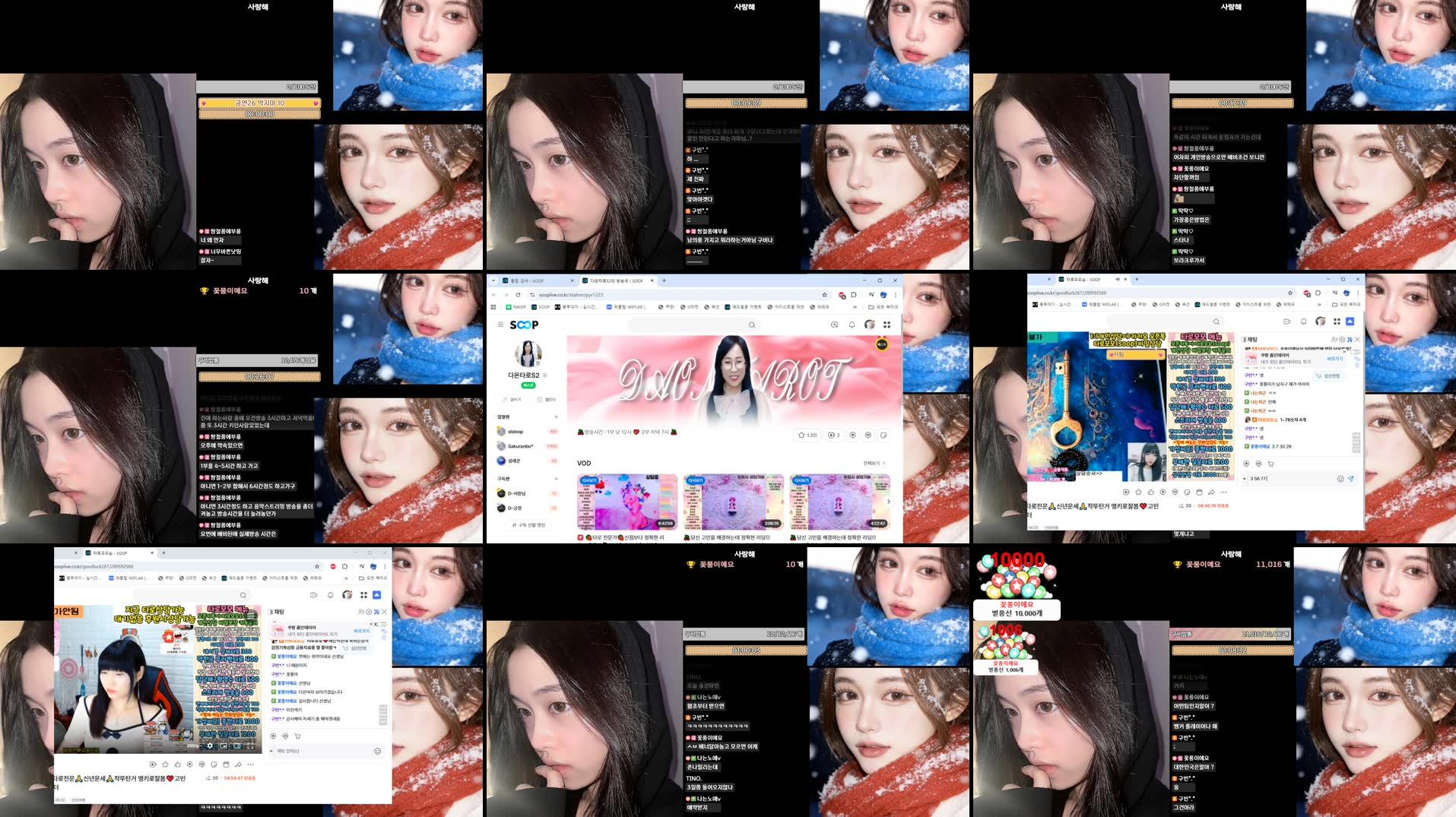Open the bookmarks overflow chevron in the toolbar

point(855,307)
